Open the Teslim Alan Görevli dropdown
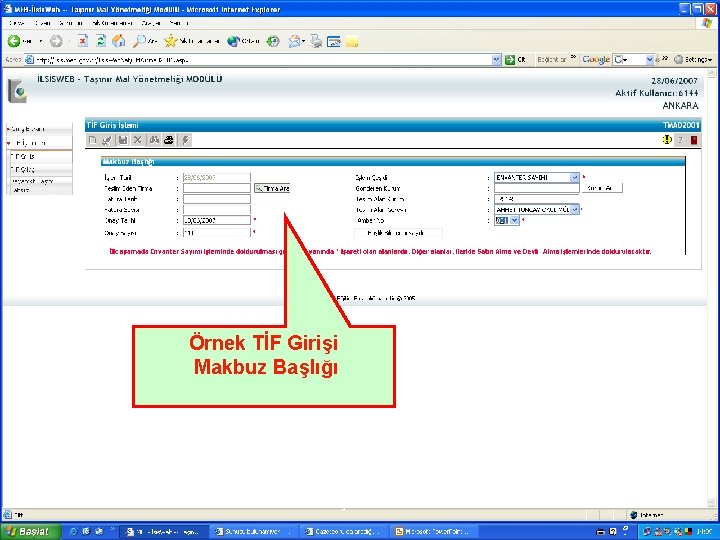Image resolution: width=720 pixels, height=540 pixels. pyautogui.click(x=575, y=209)
